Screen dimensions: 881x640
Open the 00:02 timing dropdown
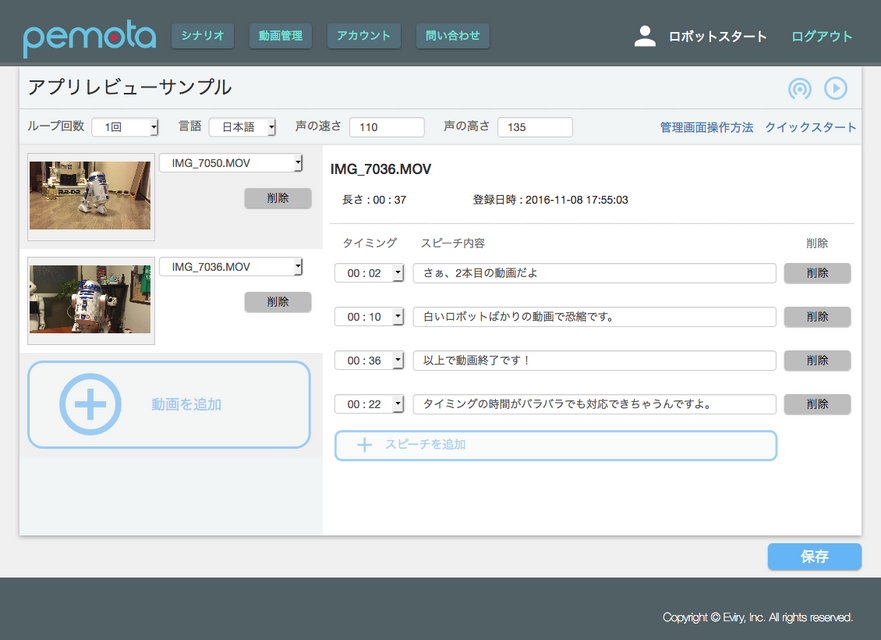click(x=369, y=273)
